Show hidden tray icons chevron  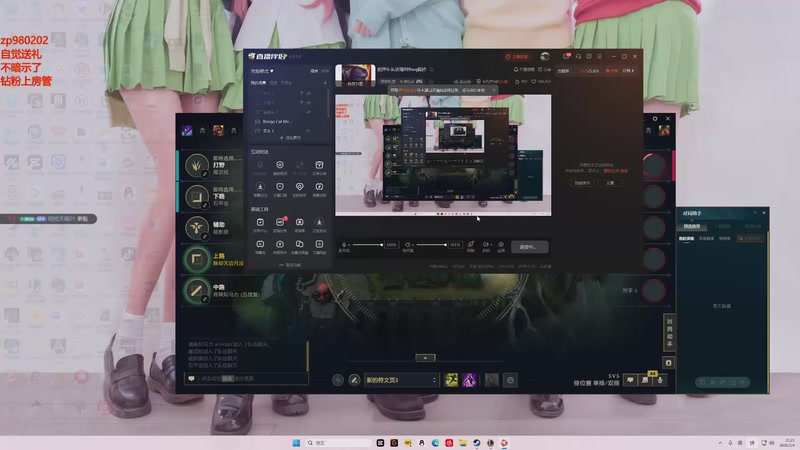tap(720, 443)
